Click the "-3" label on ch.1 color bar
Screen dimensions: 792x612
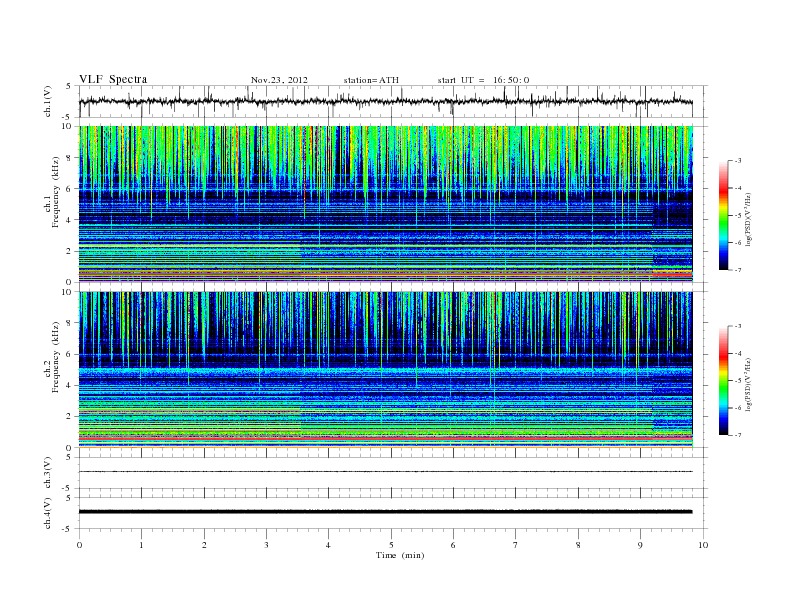[738, 161]
